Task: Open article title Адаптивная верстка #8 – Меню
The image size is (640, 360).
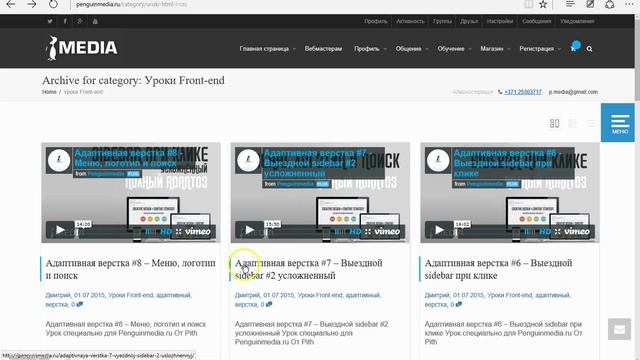Action: click(131, 269)
